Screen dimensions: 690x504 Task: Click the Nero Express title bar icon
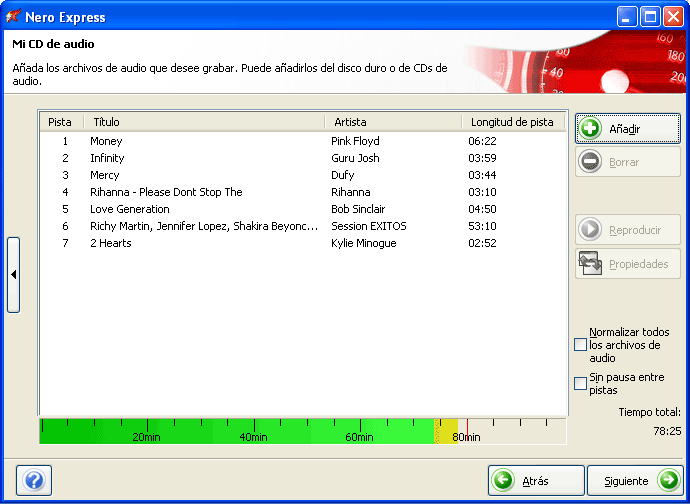[x=14, y=17]
